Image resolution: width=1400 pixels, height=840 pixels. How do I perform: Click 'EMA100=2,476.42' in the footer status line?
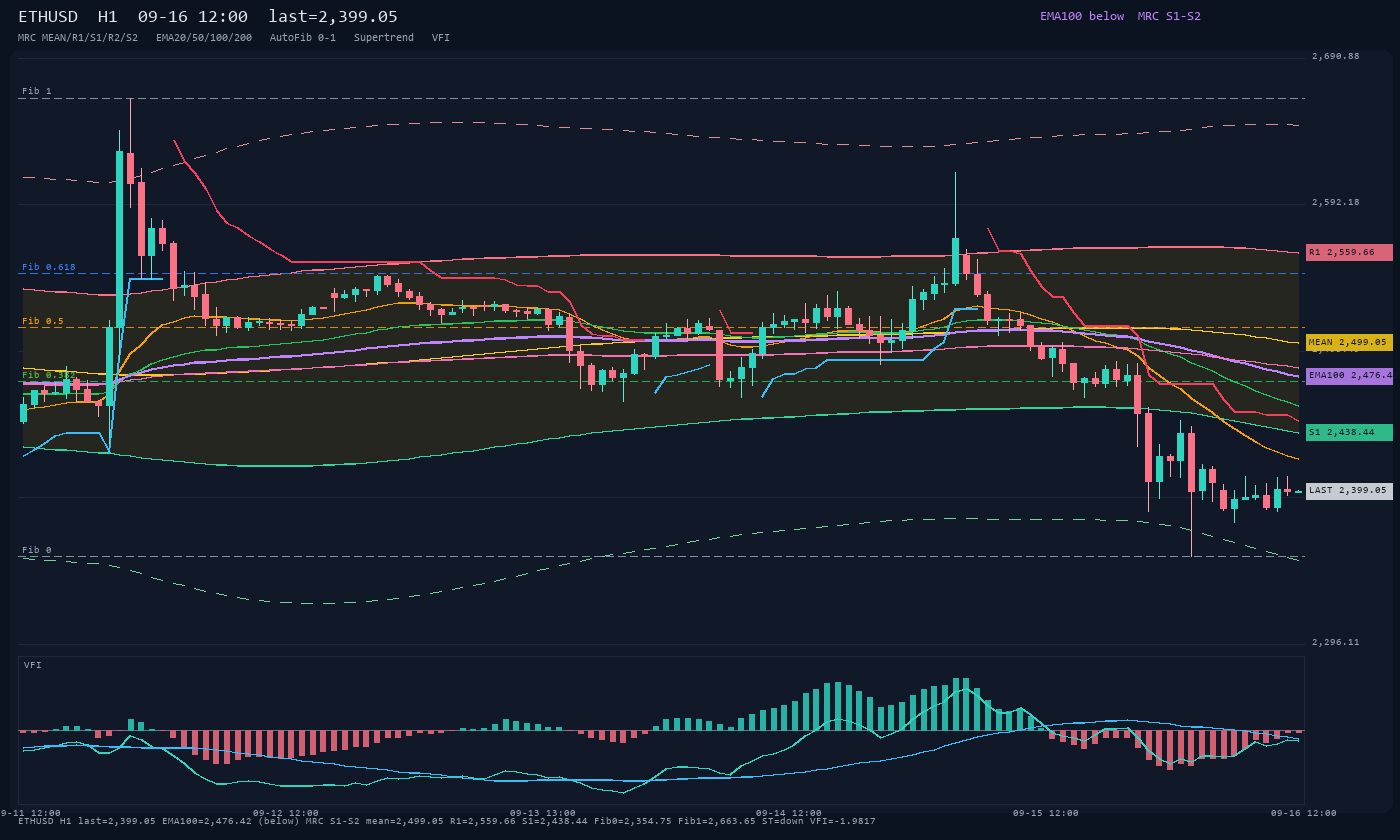(x=206, y=821)
